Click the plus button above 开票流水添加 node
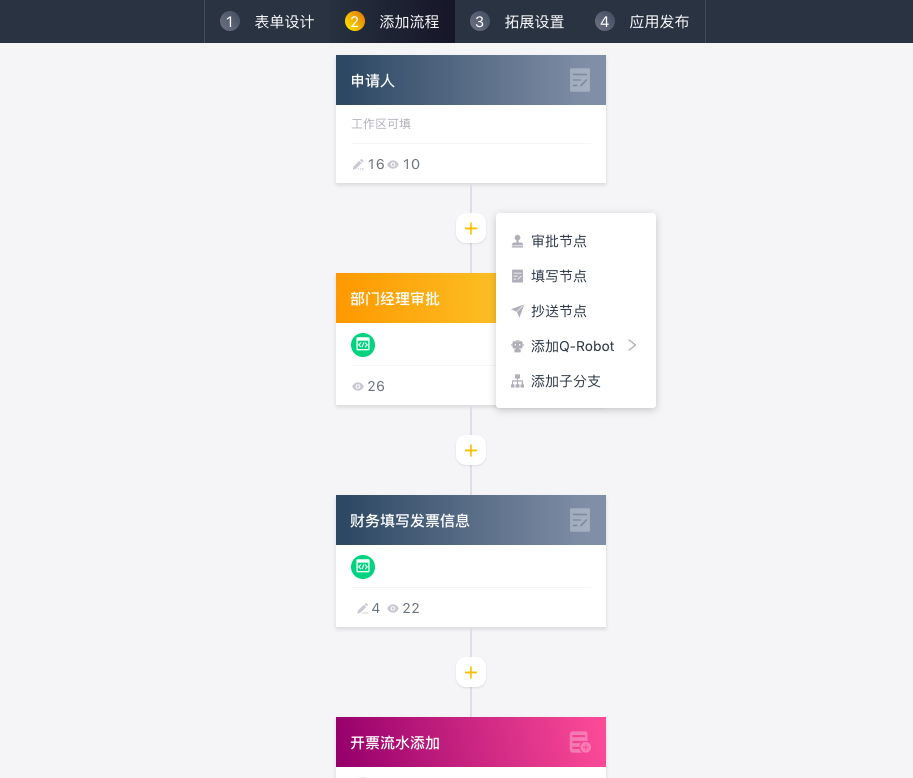This screenshot has height=778, width=913. [x=471, y=673]
